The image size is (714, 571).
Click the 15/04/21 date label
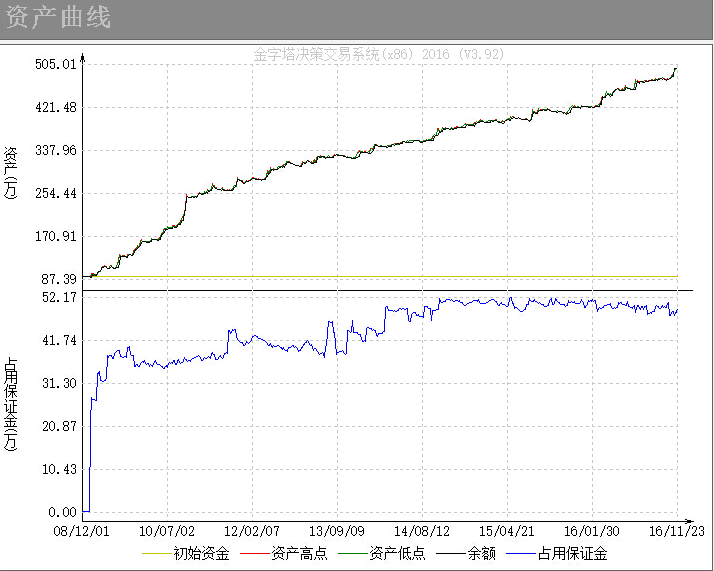[506, 531]
